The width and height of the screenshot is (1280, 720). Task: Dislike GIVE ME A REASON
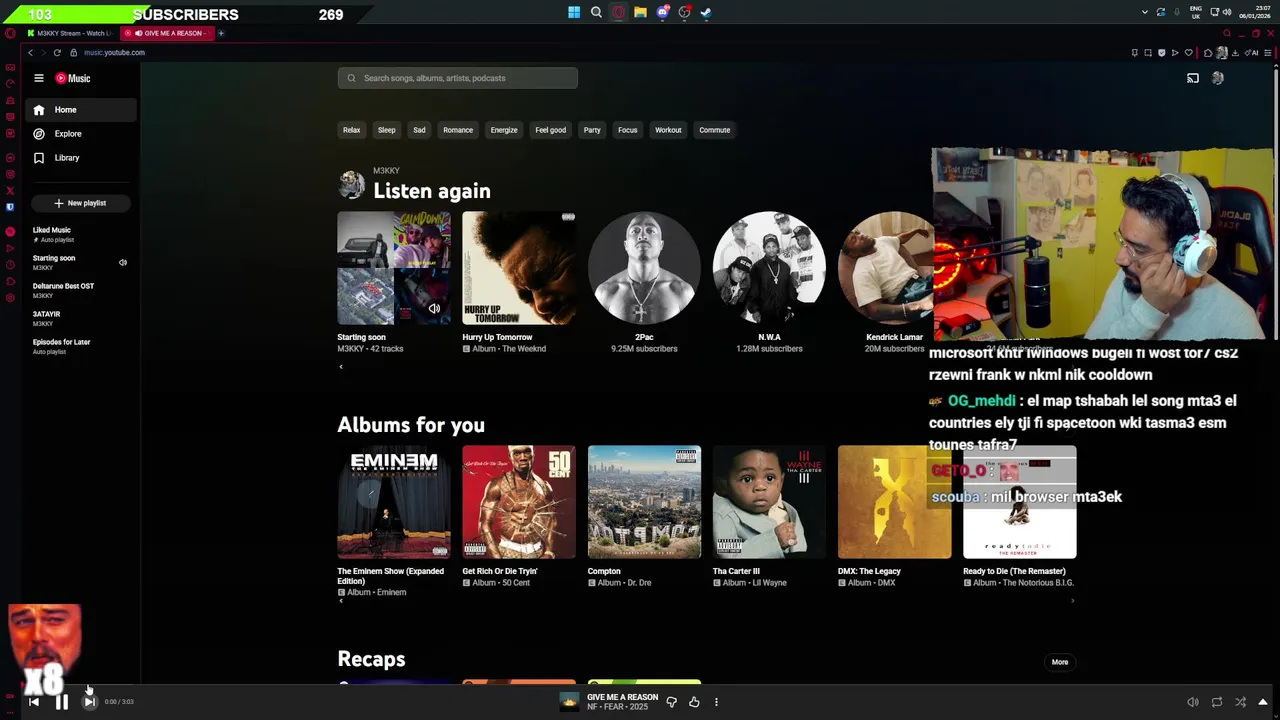click(x=671, y=702)
